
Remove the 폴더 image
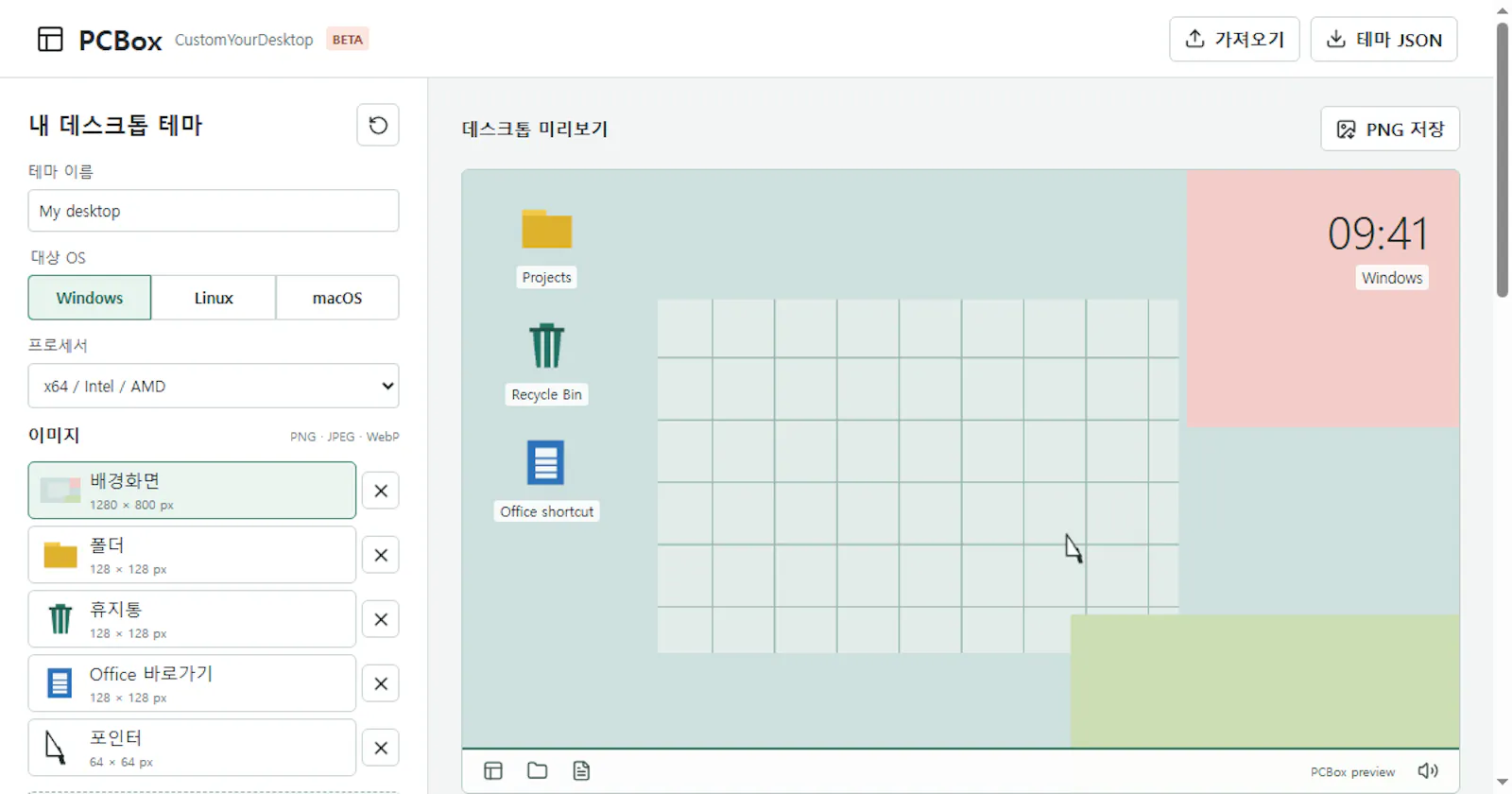click(381, 555)
